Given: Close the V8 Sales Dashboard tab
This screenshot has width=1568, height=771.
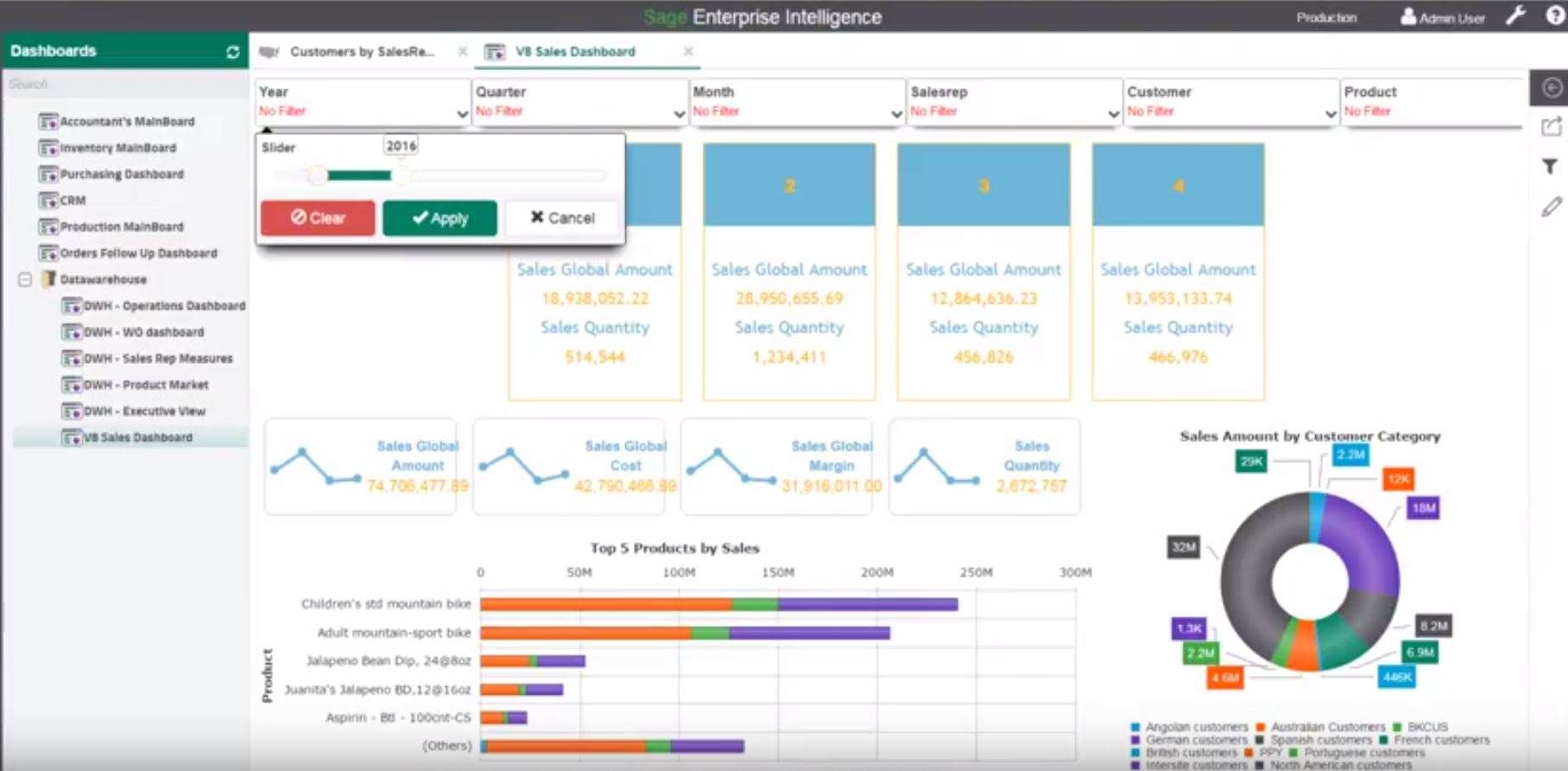Looking at the screenshot, I should tap(688, 52).
